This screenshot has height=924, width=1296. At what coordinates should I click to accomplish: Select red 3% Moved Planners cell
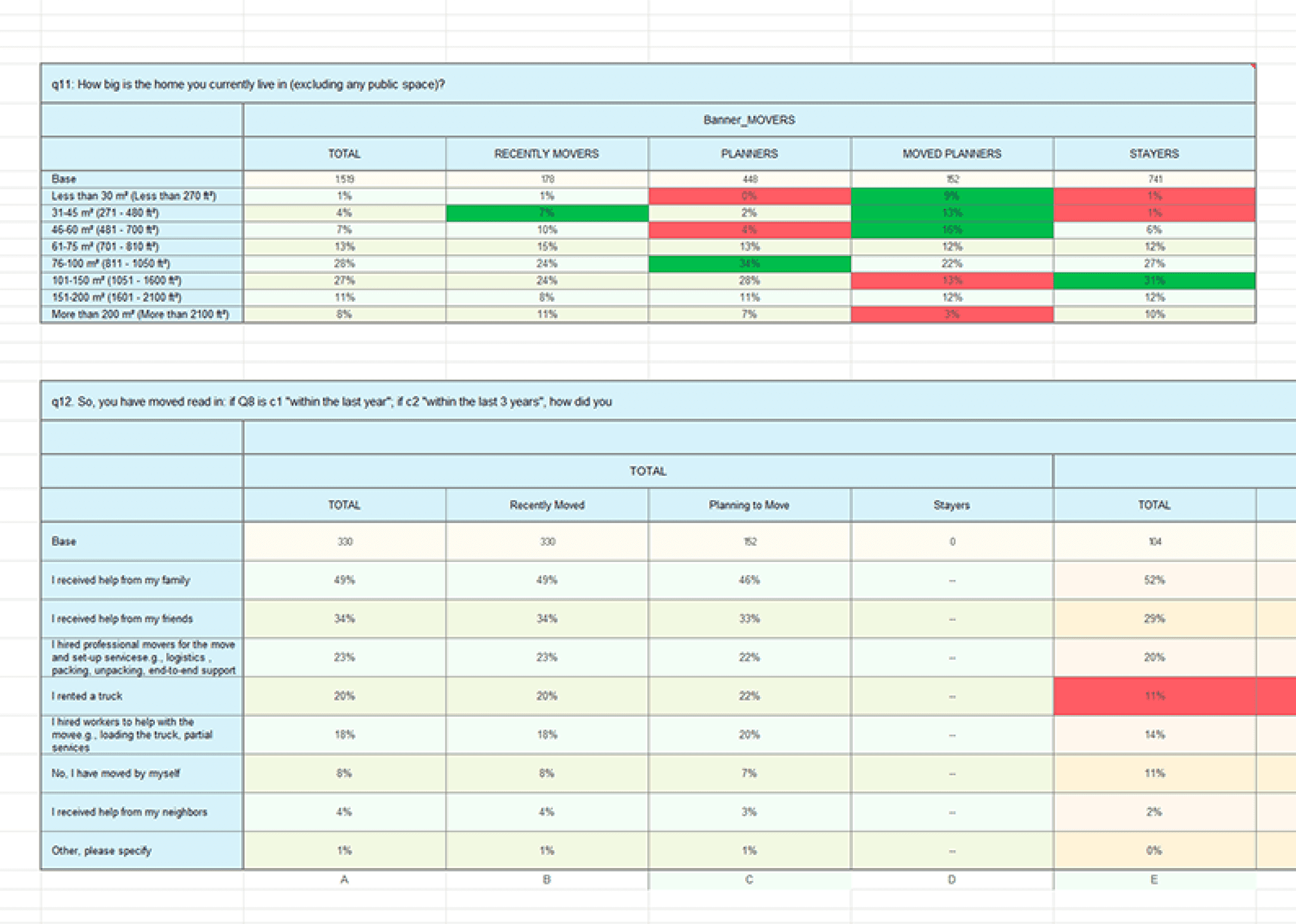pos(951,314)
